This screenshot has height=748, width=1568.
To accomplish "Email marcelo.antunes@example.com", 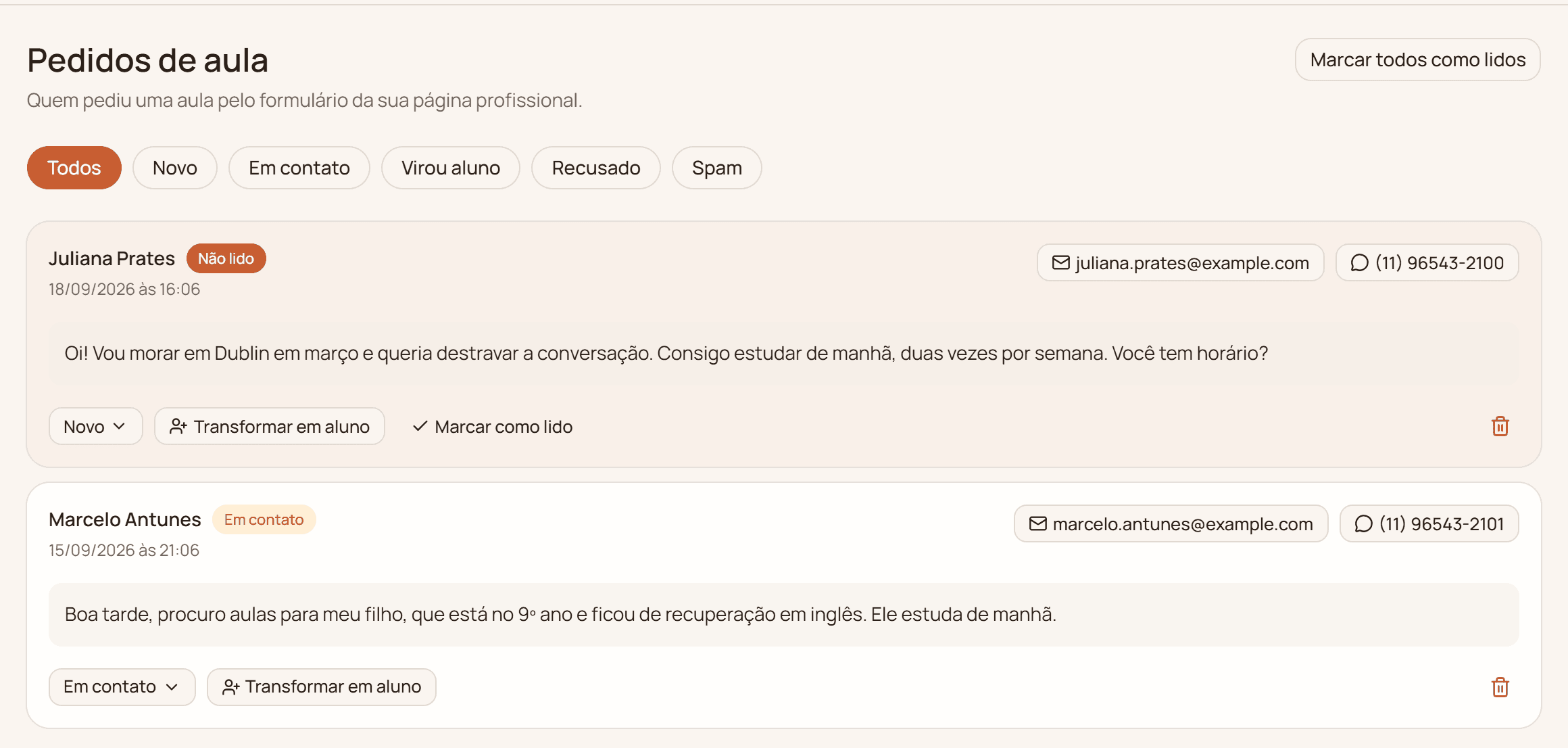I will click(x=1171, y=523).
